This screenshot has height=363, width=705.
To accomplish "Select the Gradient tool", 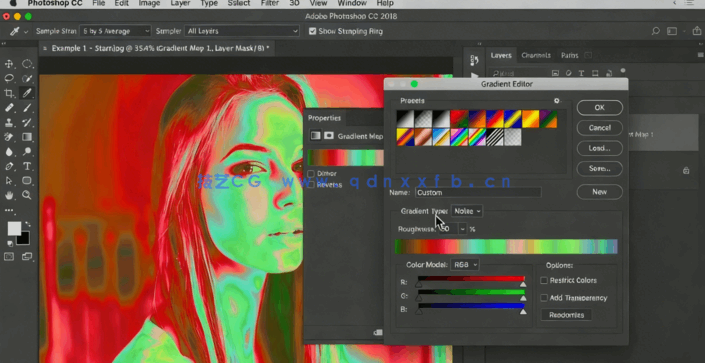I will point(27,137).
